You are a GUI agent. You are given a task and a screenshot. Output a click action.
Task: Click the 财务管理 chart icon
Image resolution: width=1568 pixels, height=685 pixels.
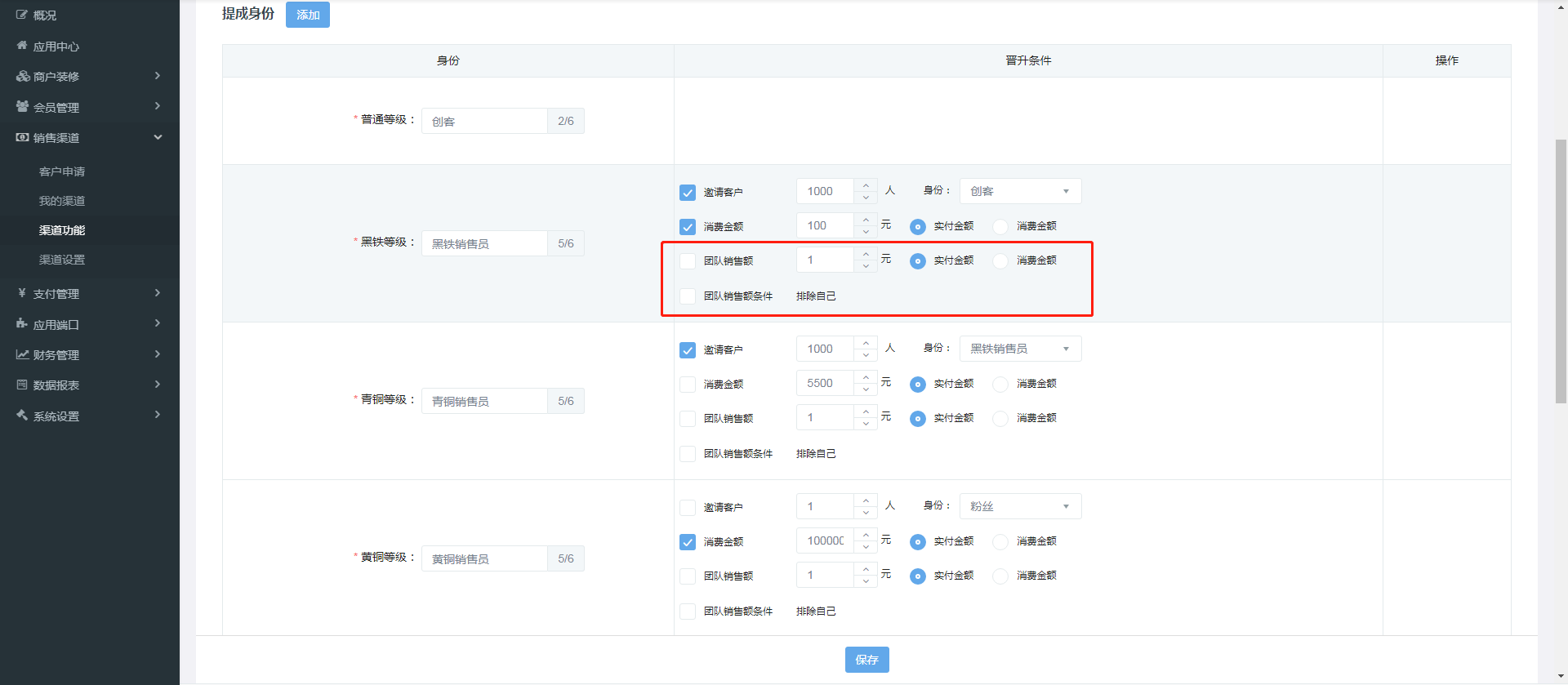(x=22, y=354)
